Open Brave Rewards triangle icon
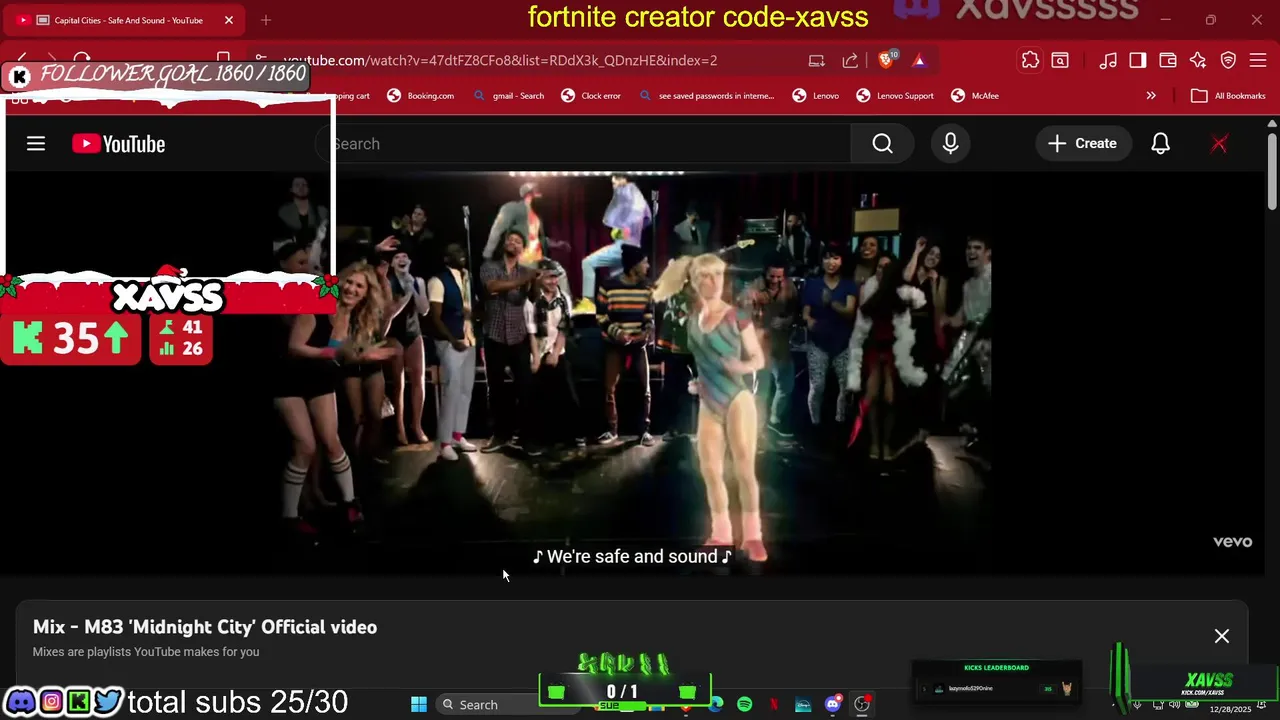 point(919,60)
